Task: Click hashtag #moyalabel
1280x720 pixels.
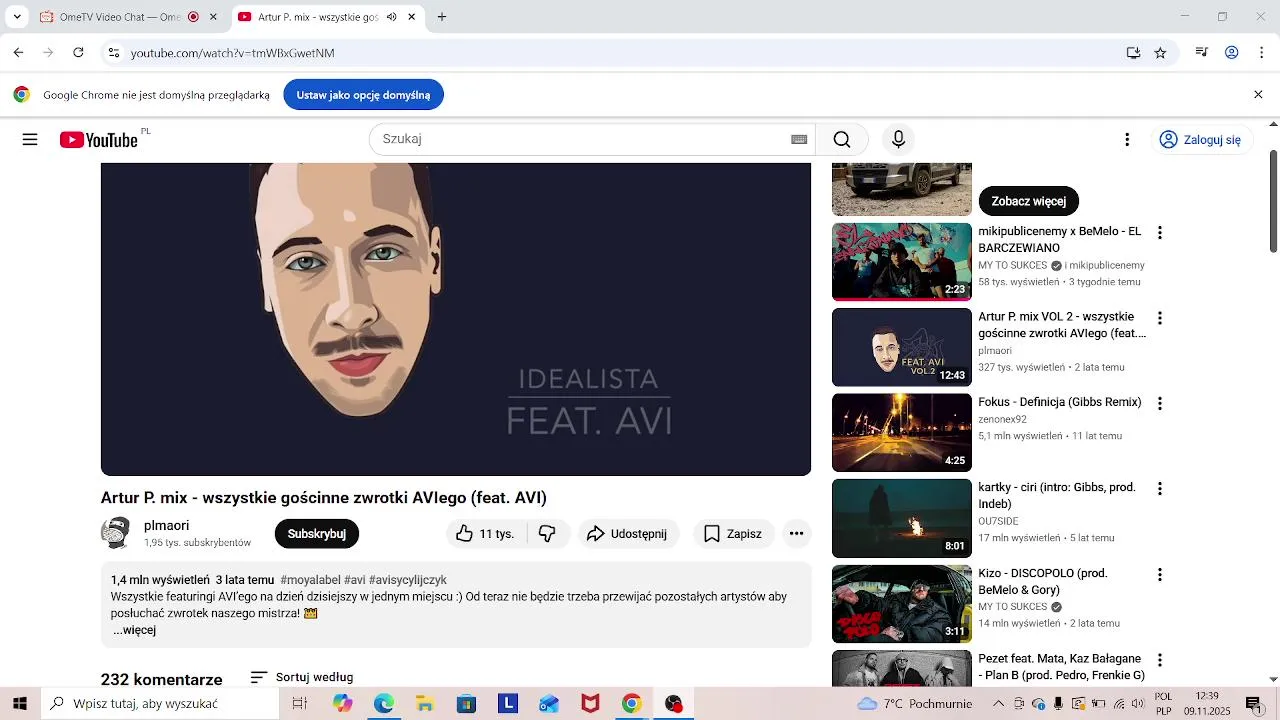Action: (310, 580)
